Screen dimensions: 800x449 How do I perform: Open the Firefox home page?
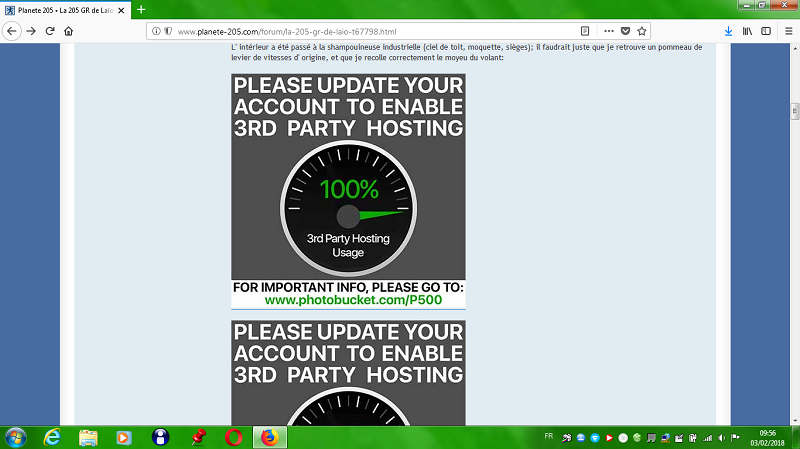[68, 31]
